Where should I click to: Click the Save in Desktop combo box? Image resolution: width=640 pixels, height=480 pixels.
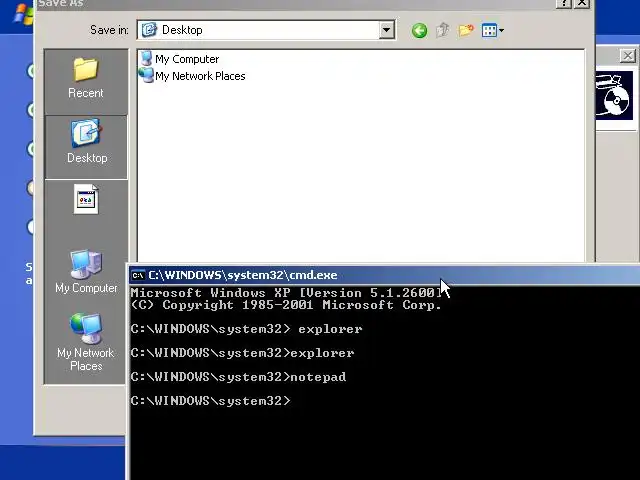(x=266, y=30)
